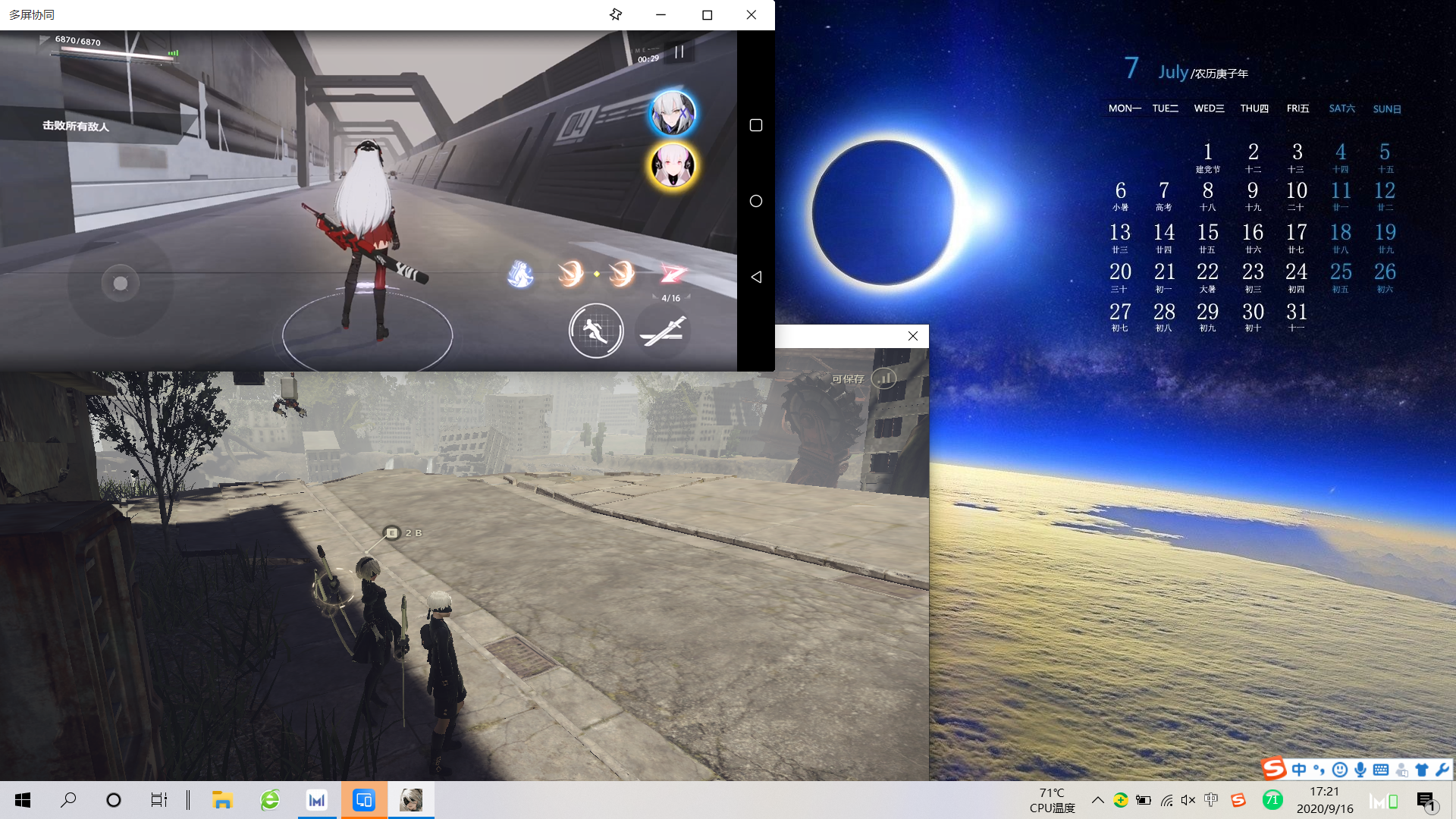1456x819 pixels.
Task: Click the 00:29 game timer
Action: click(648, 59)
